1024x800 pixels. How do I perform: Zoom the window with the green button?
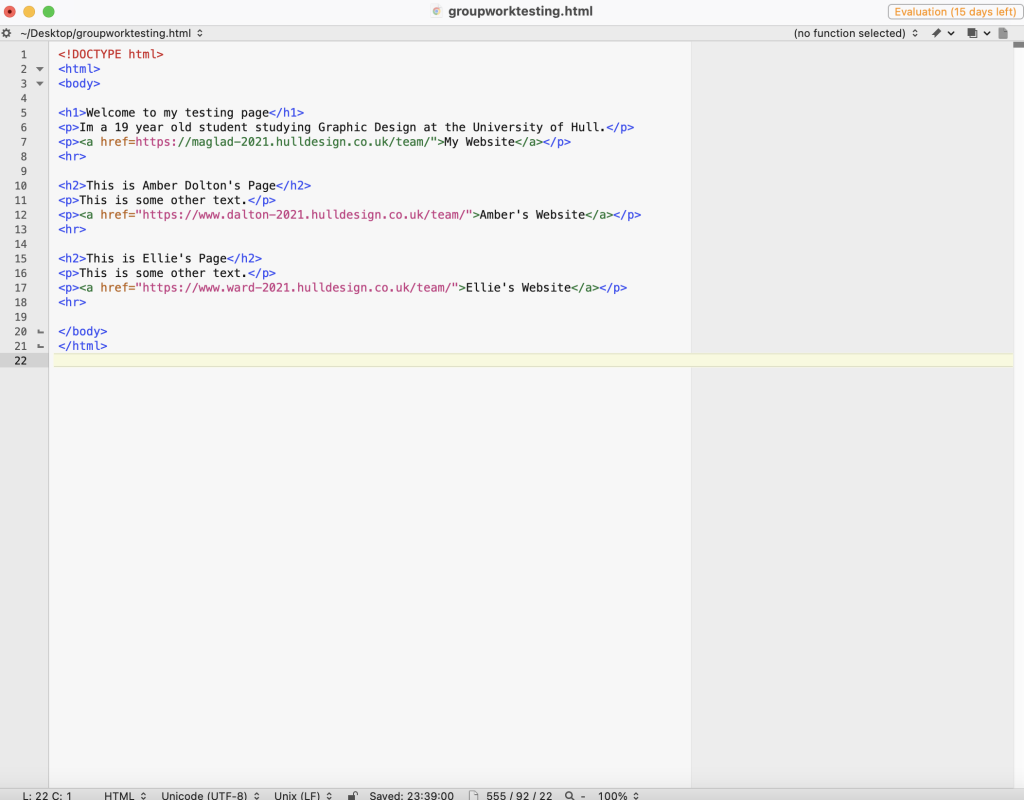[x=48, y=12]
